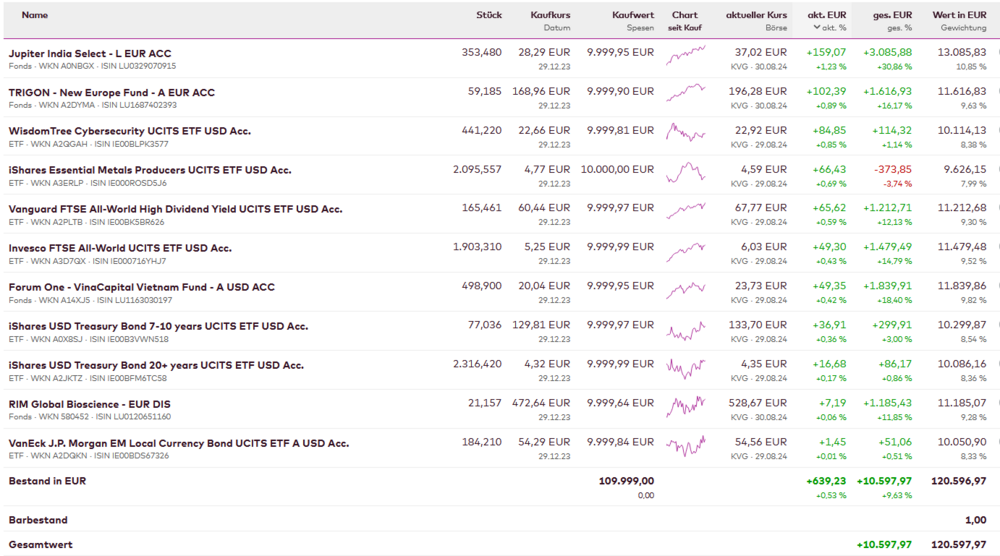
Task: Open the Vanguard High Dividend Yield sparkline
Action: point(685,212)
